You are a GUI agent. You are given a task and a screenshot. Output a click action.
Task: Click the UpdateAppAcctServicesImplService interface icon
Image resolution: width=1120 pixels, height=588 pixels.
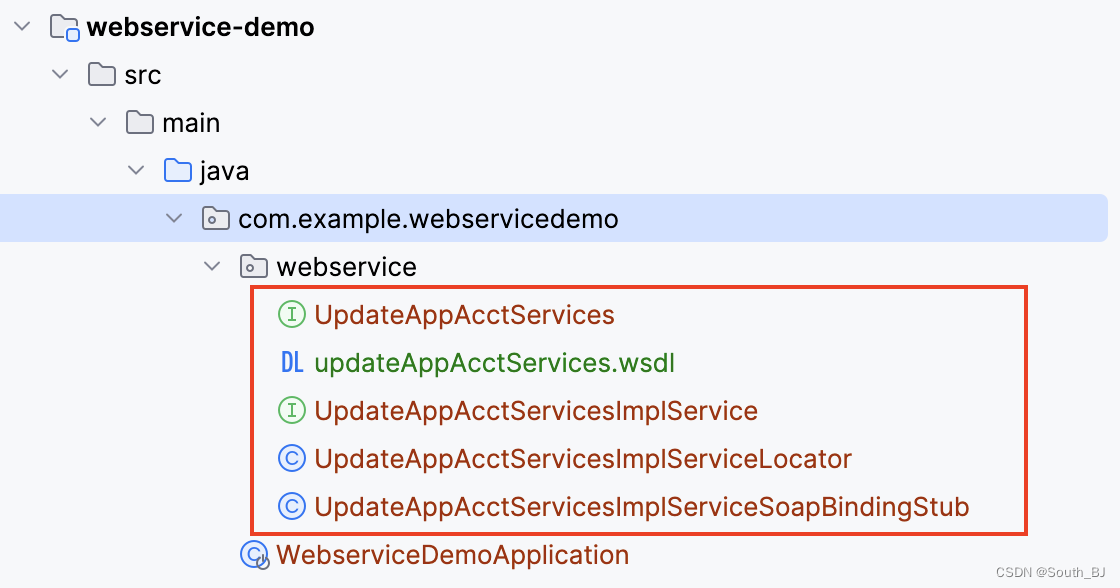click(291, 410)
